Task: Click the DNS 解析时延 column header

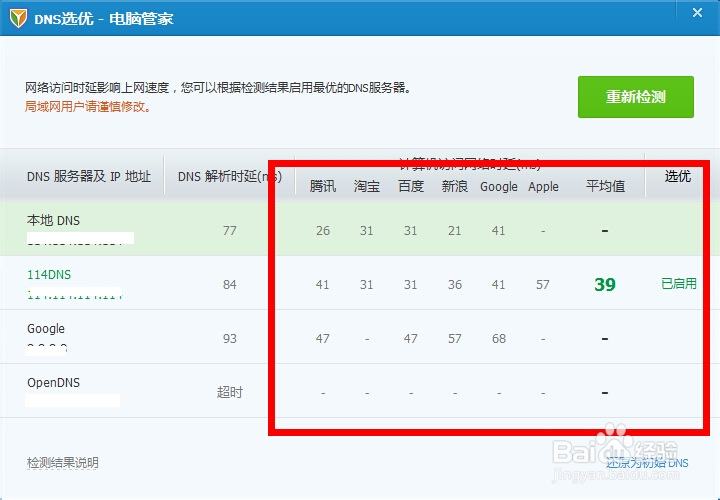Action: [230, 176]
